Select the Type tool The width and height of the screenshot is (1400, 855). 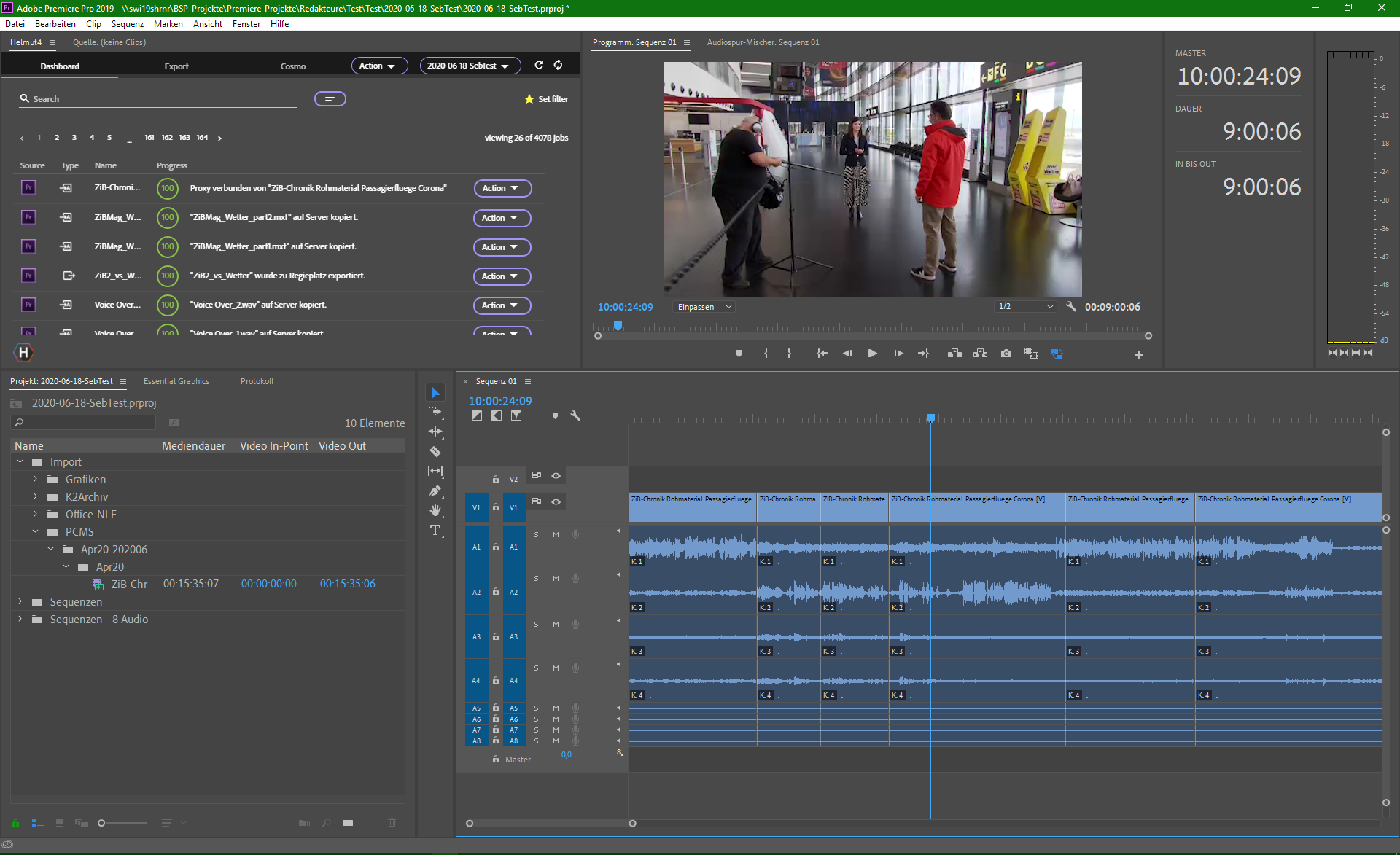pyautogui.click(x=435, y=531)
